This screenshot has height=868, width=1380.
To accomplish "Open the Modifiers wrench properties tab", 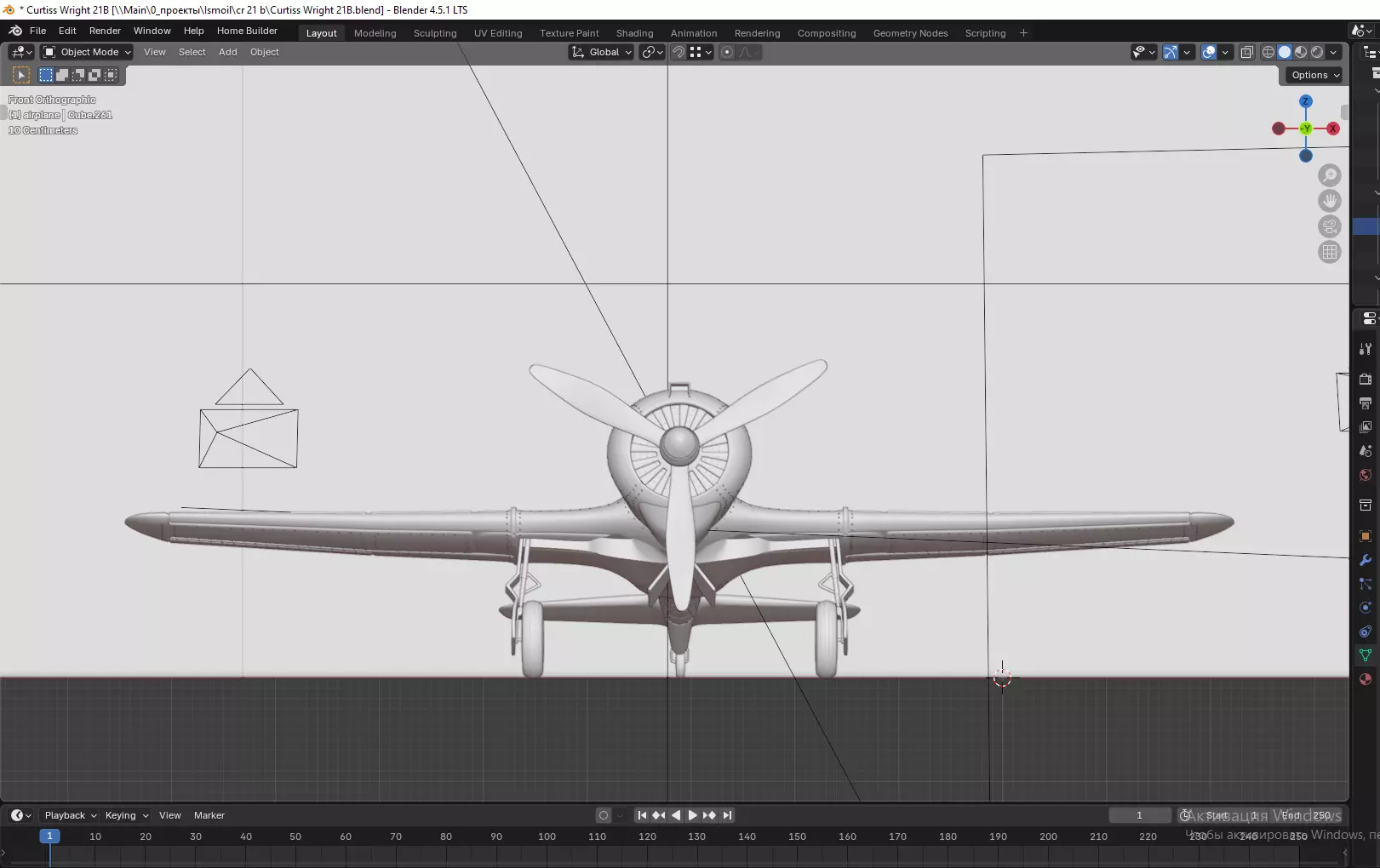I will [x=1366, y=560].
